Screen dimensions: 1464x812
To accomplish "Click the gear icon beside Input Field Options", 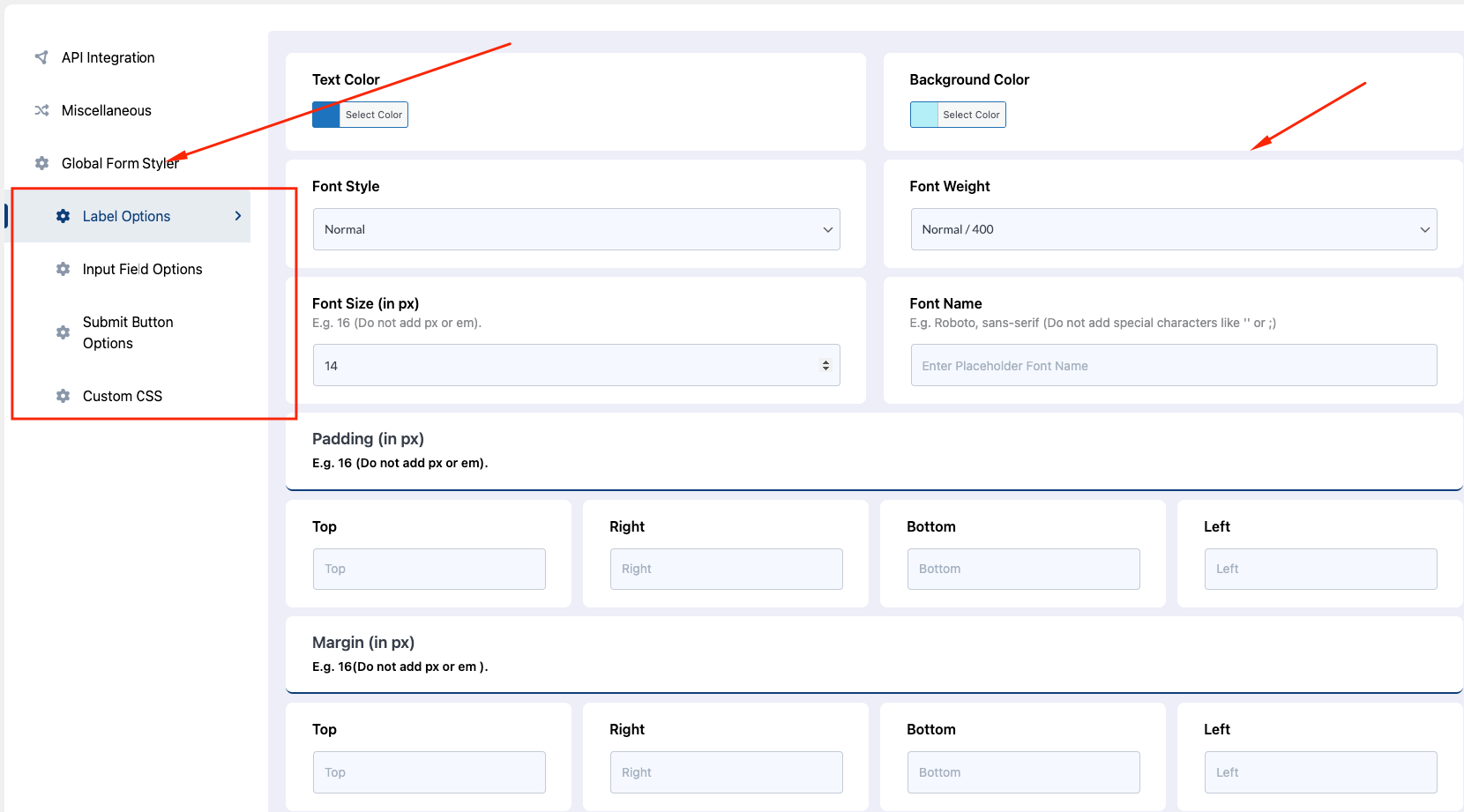I will coord(63,269).
